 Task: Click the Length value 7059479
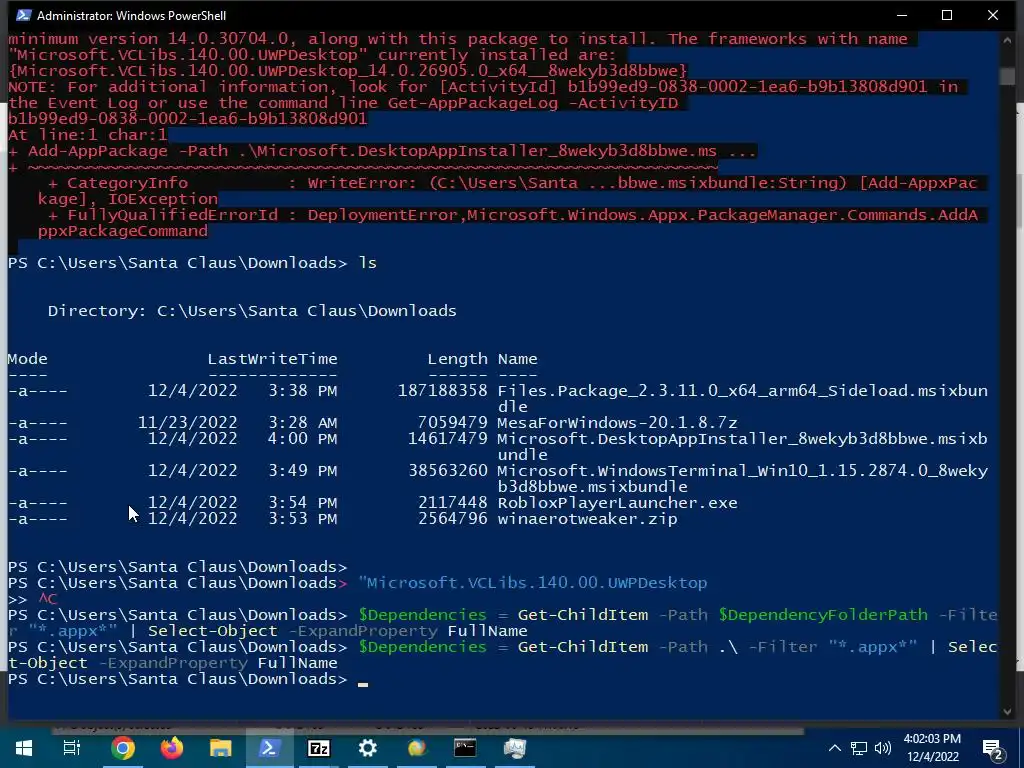pos(452,423)
